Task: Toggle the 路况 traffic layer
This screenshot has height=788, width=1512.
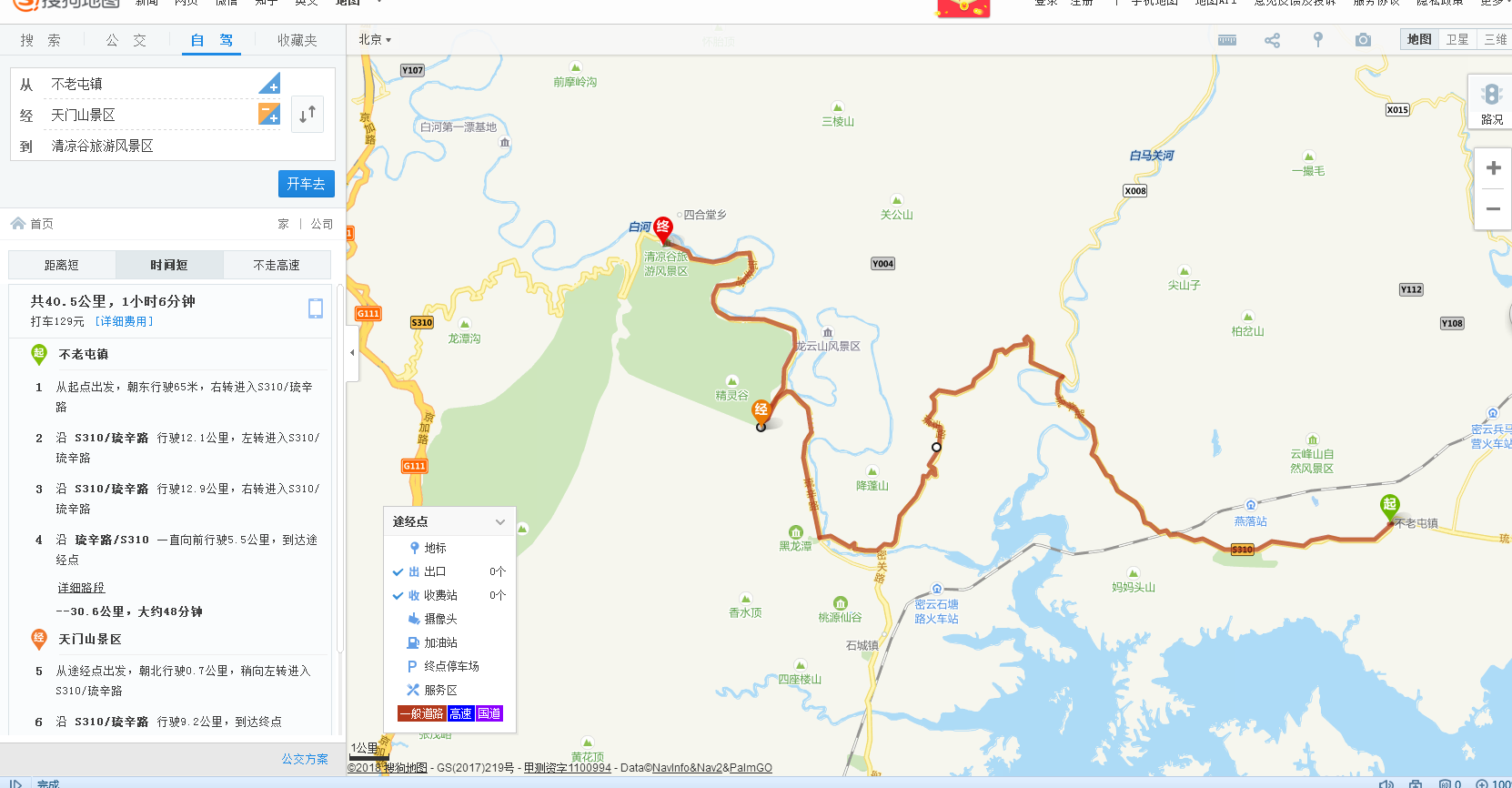Action: (1491, 102)
